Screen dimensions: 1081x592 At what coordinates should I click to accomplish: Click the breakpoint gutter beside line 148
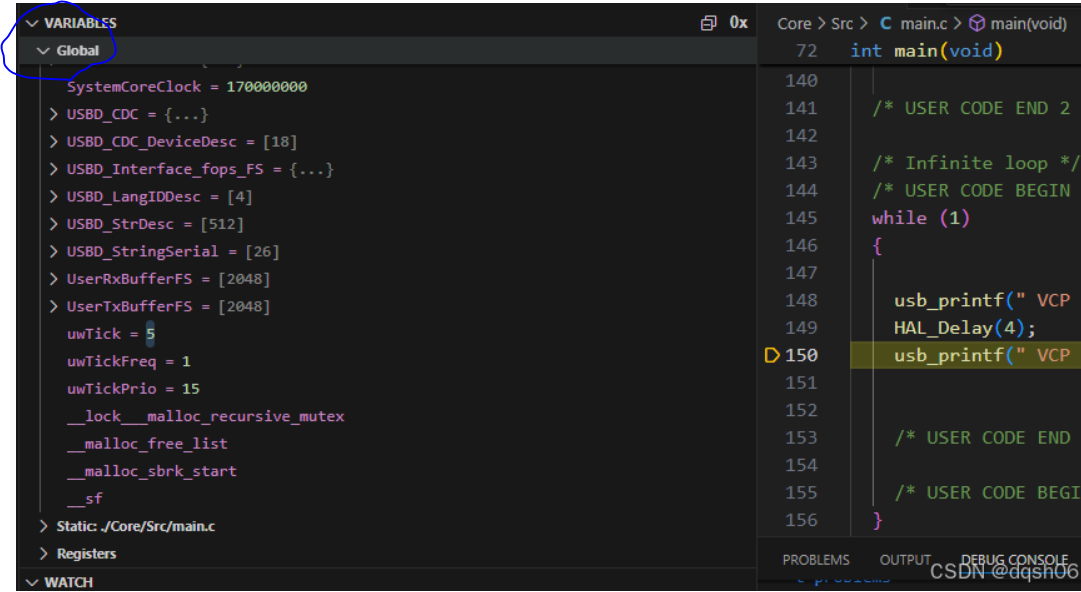771,300
